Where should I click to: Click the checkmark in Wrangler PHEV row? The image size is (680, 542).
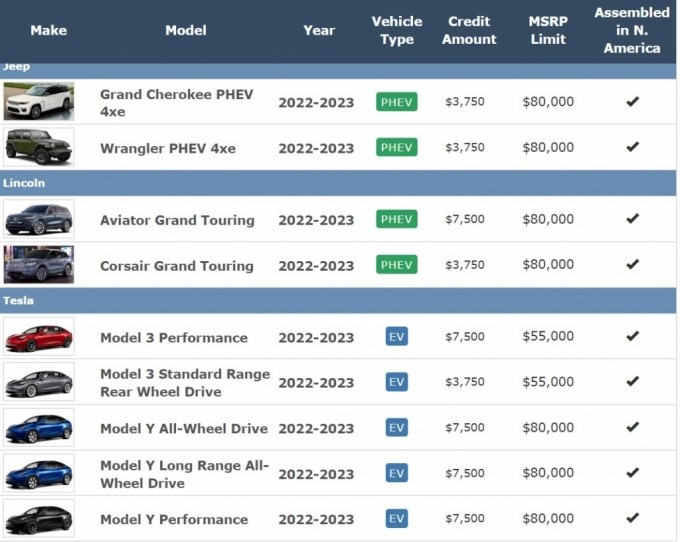coord(632,147)
